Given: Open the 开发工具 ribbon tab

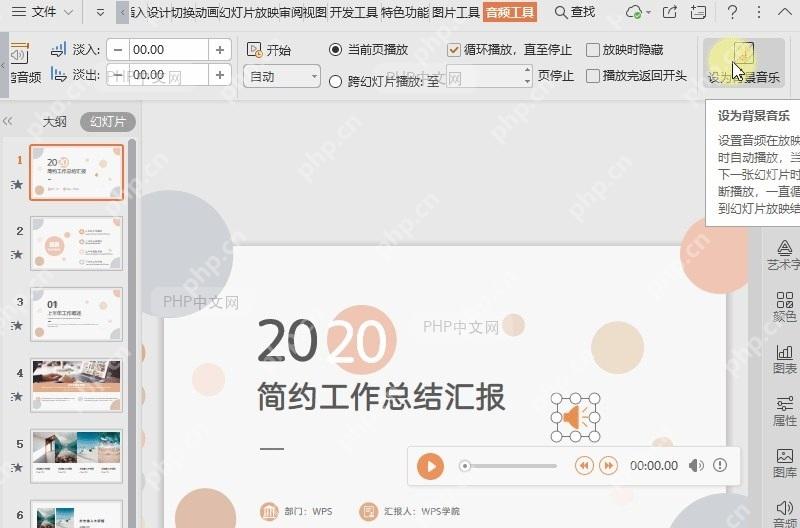Looking at the screenshot, I should pos(354,12).
